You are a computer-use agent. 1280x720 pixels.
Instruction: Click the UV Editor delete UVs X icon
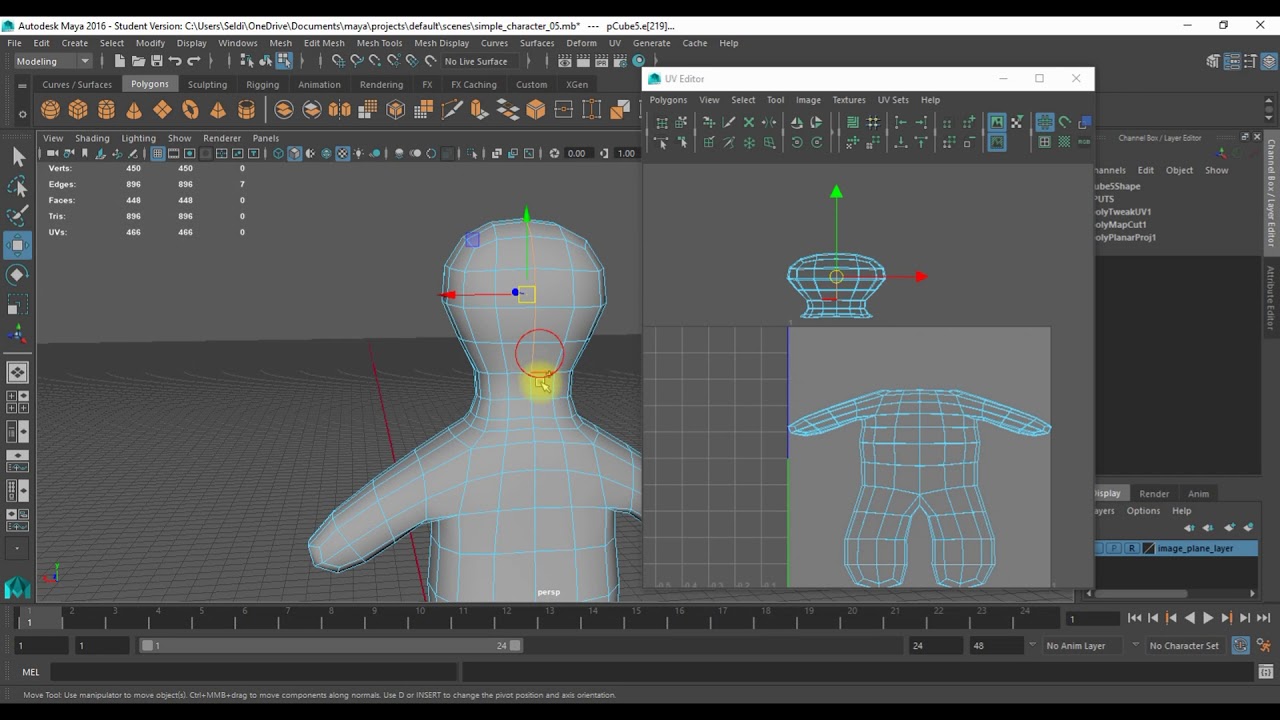pyautogui.click(x=748, y=122)
